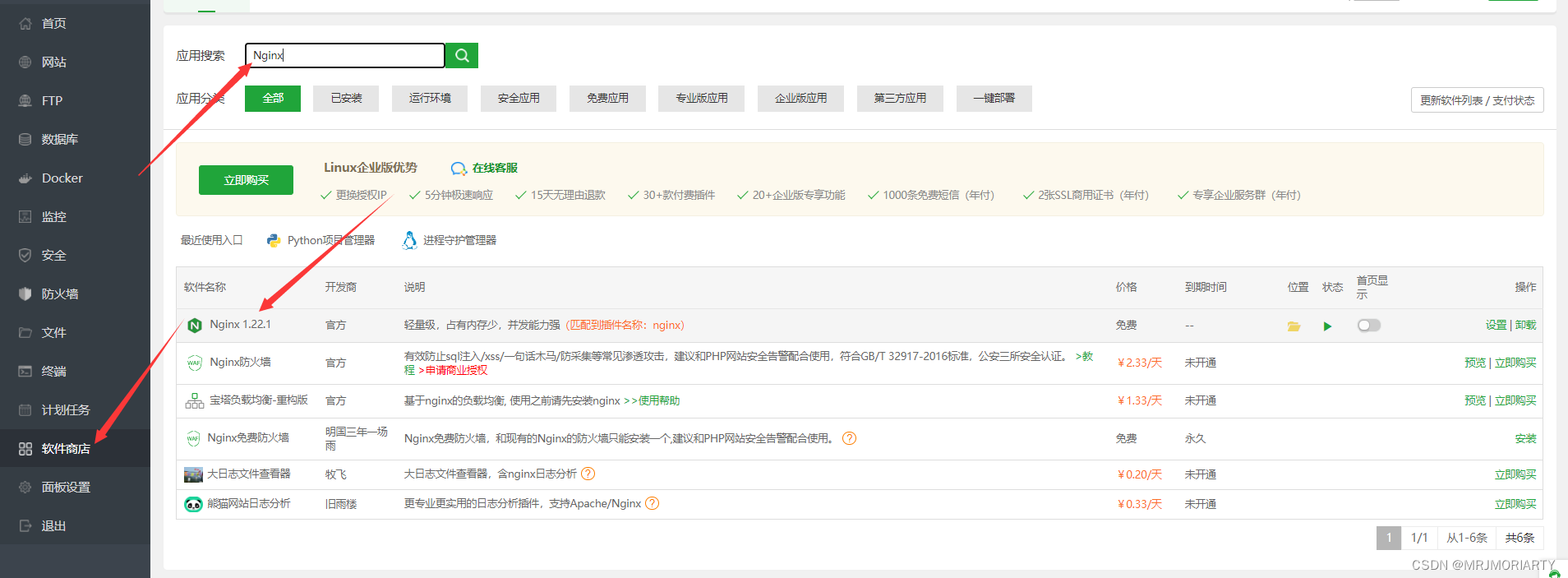Click the 熊猫网站日志分析 panda icon
This screenshot has width=1568, height=578.
(193, 504)
